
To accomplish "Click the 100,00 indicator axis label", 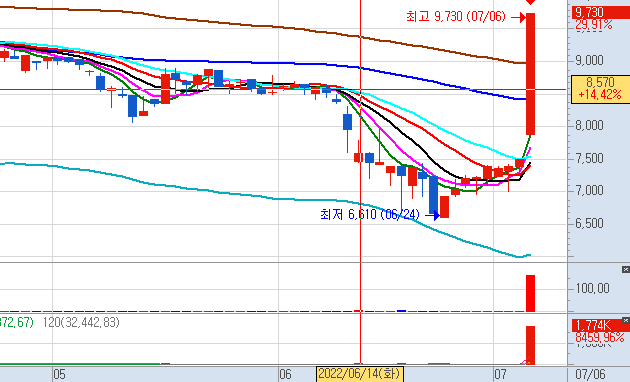I will pyautogui.click(x=592, y=288).
